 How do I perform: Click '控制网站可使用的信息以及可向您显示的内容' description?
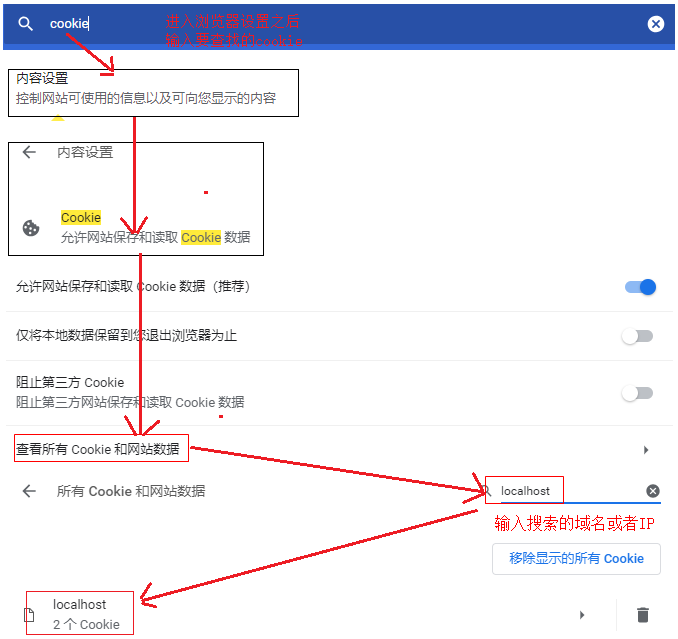point(146,98)
